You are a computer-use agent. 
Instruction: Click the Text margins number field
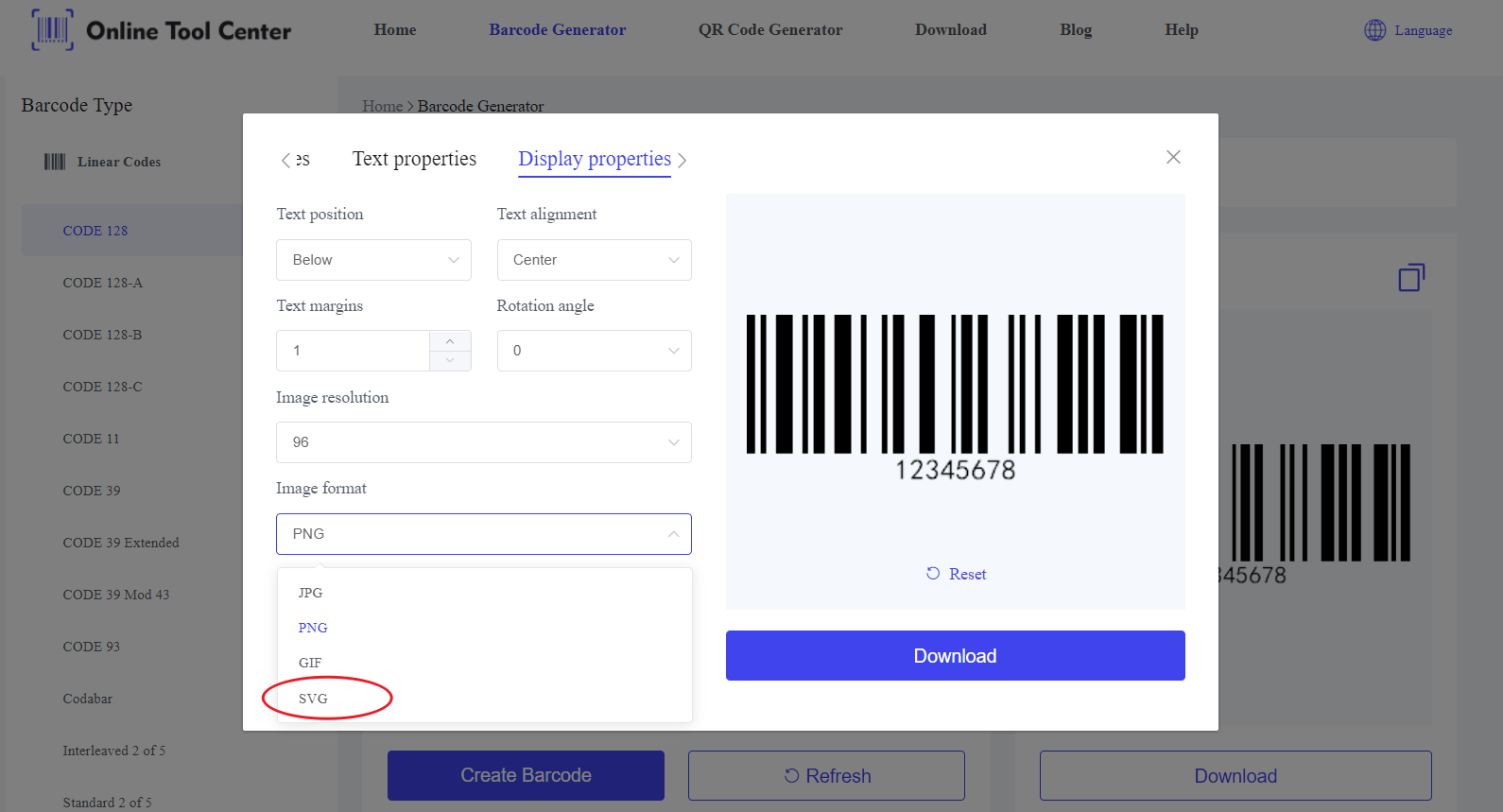(x=353, y=351)
